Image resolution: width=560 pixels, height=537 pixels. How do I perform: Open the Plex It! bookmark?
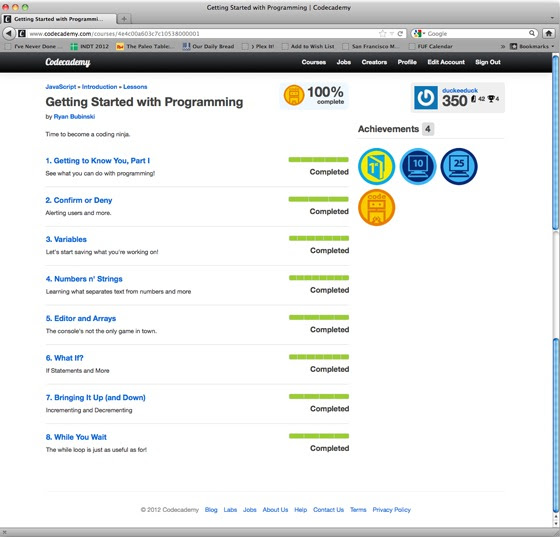pos(259,46)
